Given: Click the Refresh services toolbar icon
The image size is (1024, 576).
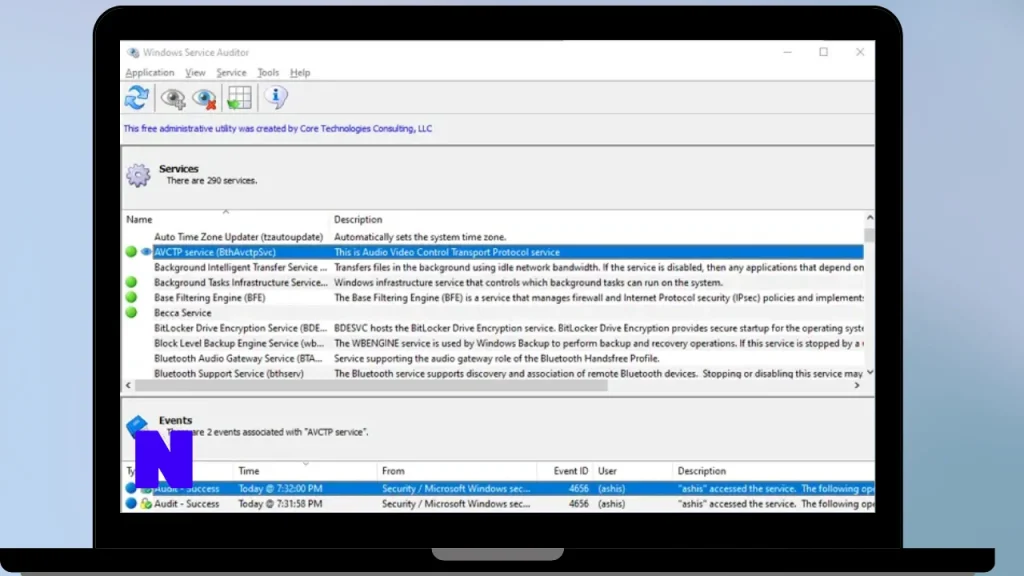Looking at the screenshot, I should tap(137, 98).
